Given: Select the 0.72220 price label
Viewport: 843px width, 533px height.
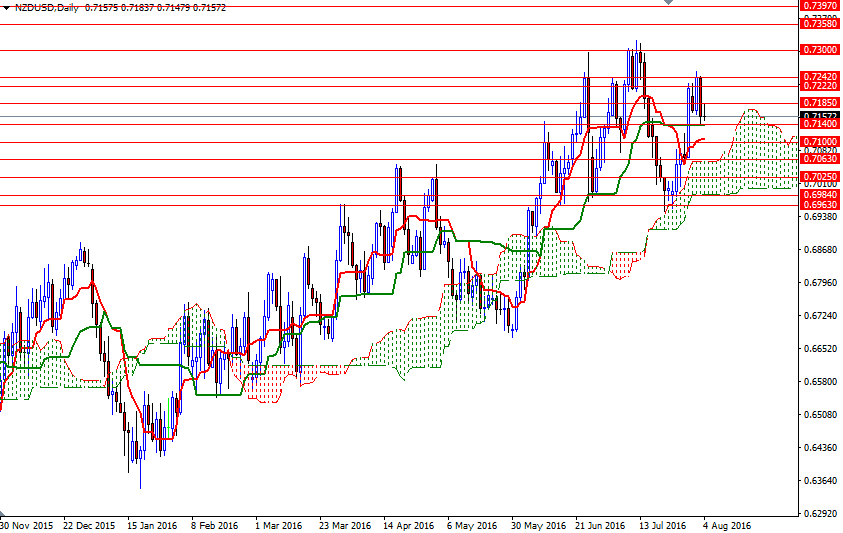Looking at the screenshot, I should coord(820,87).
